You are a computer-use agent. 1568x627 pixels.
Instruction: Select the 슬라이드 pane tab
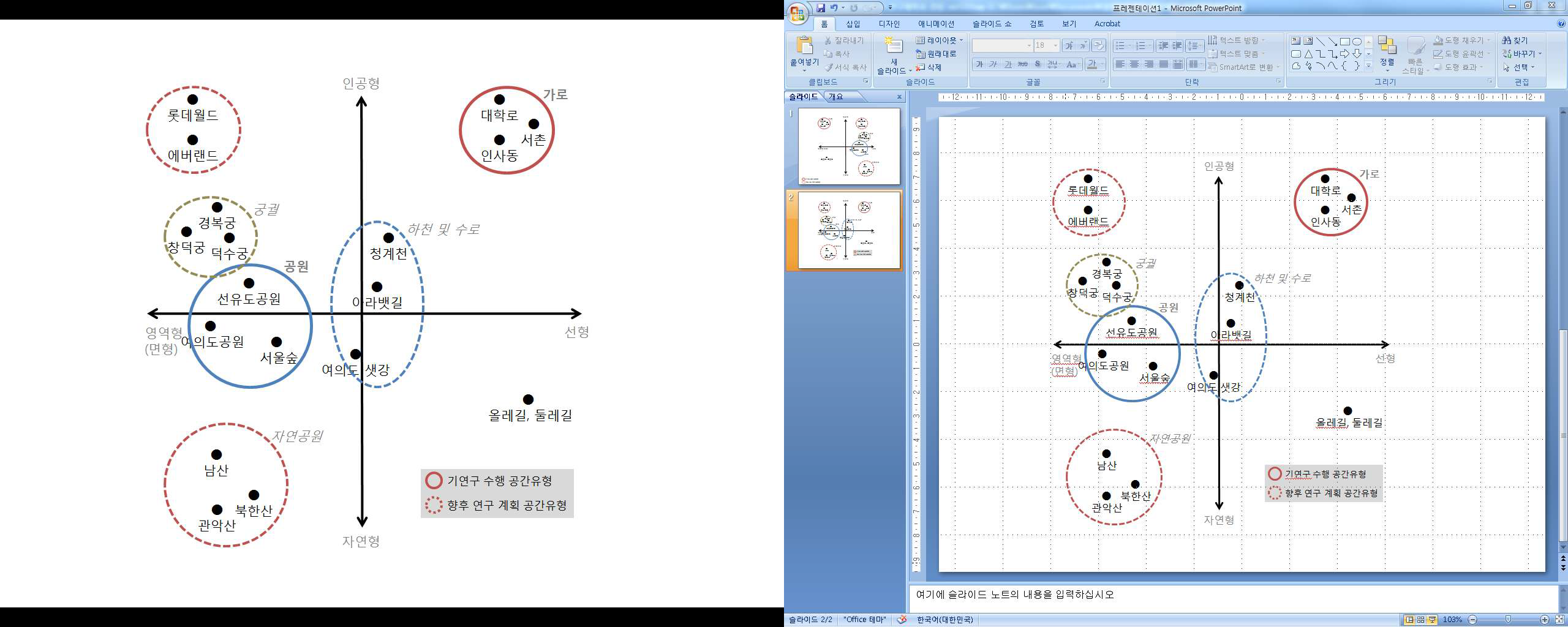coord(803,97)
